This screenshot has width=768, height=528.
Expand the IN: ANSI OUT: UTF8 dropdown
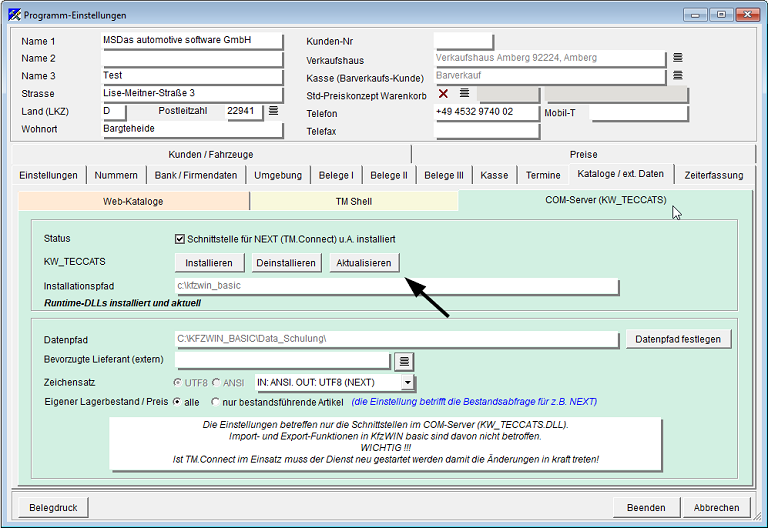tap(408, 382)
